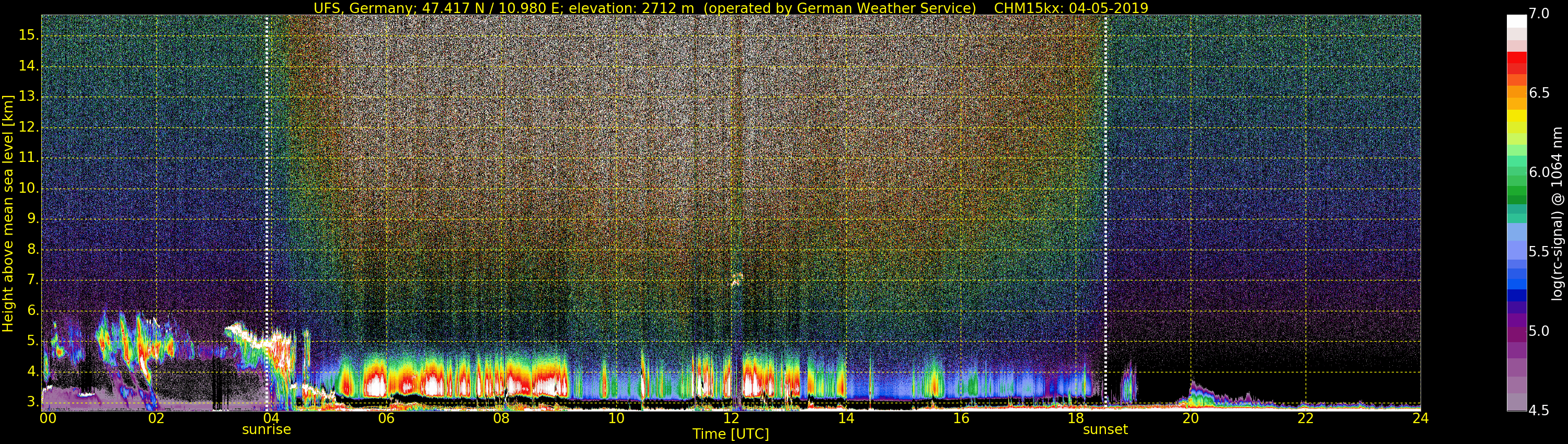
Task: Click the sunrise label under the time axis
Action: [x=267, y=429]
